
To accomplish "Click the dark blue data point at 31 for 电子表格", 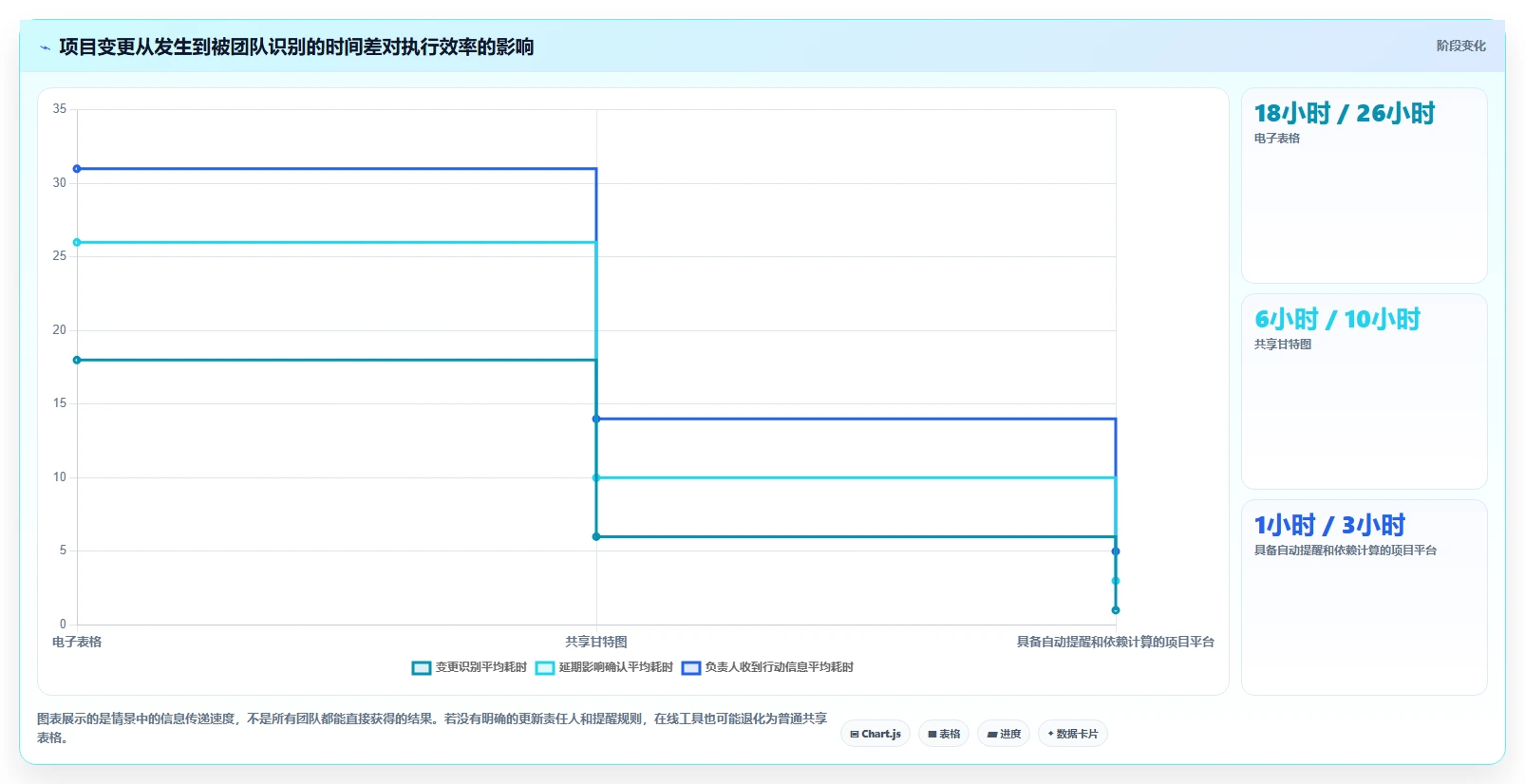I will [x=77, y=169].
